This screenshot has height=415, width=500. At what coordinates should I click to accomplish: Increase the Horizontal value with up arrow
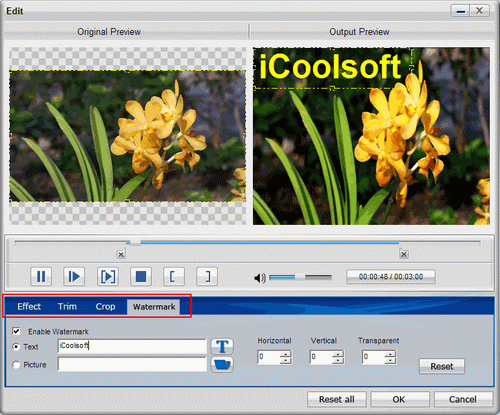(x=286, y=354)
